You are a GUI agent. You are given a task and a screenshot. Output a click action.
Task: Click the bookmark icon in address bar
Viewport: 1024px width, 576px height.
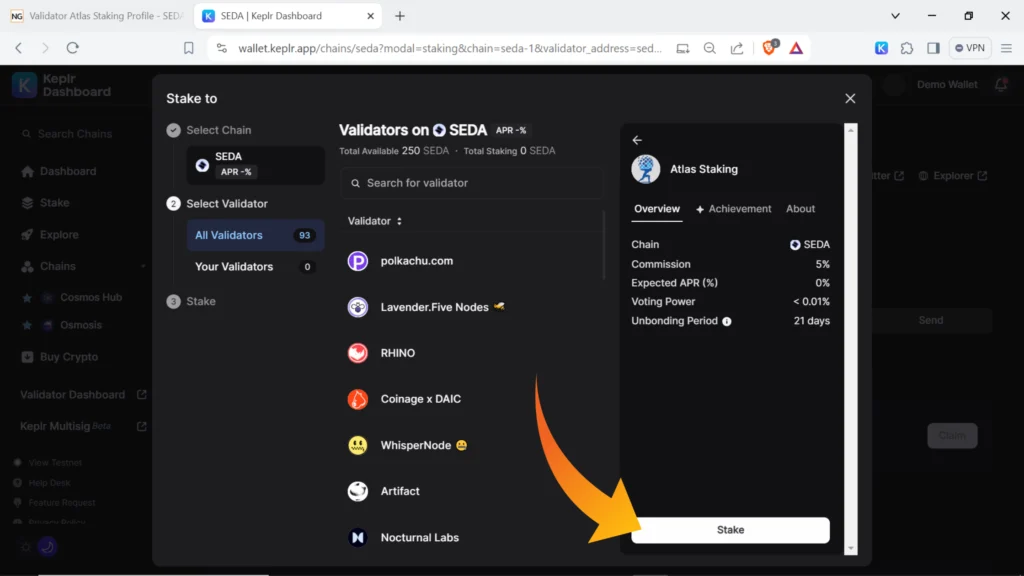[x=189, y=47]
